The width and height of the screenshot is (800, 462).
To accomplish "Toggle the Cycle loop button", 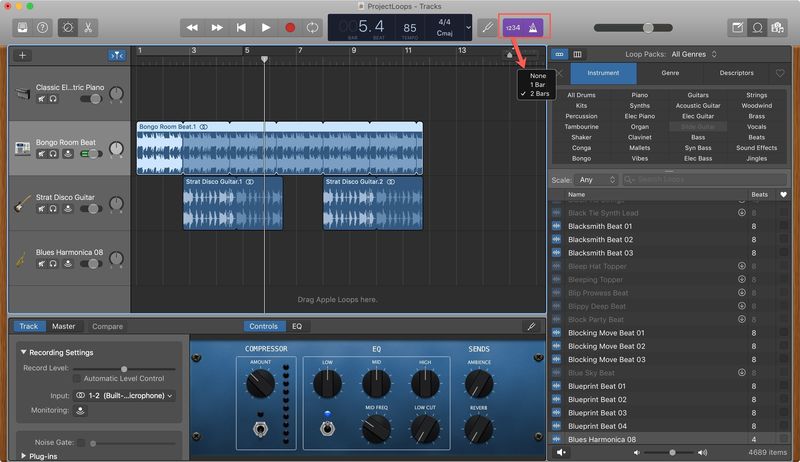I will point(312,28).
